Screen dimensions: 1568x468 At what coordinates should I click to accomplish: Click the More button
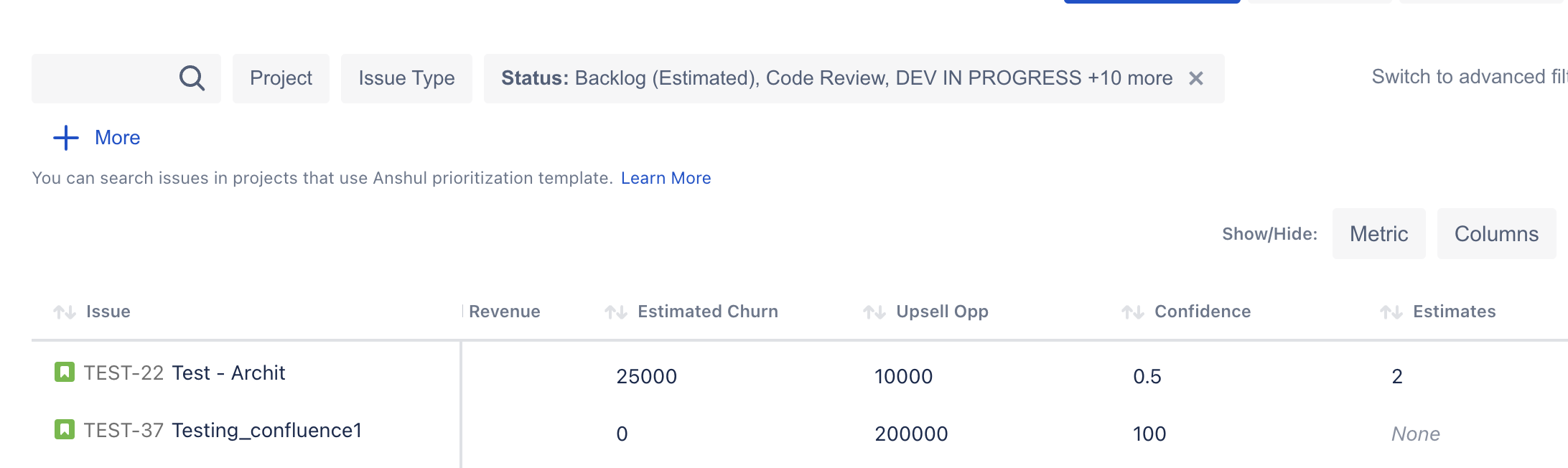pos(117,137)
